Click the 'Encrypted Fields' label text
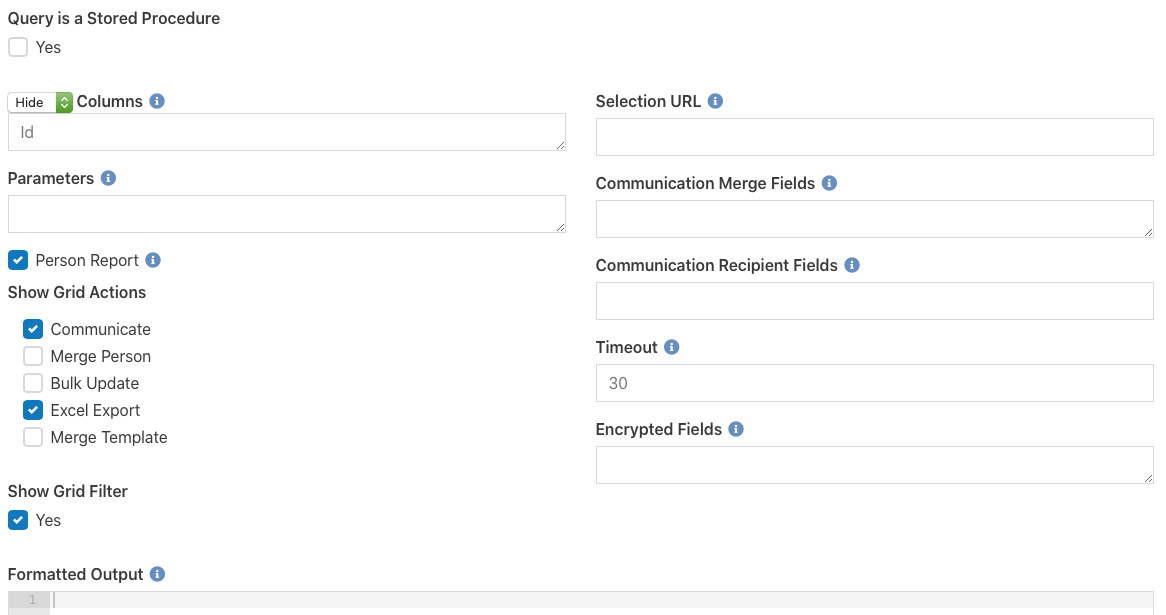The height and width of the screenshot is (615, 1166). (x=659, y=429)
